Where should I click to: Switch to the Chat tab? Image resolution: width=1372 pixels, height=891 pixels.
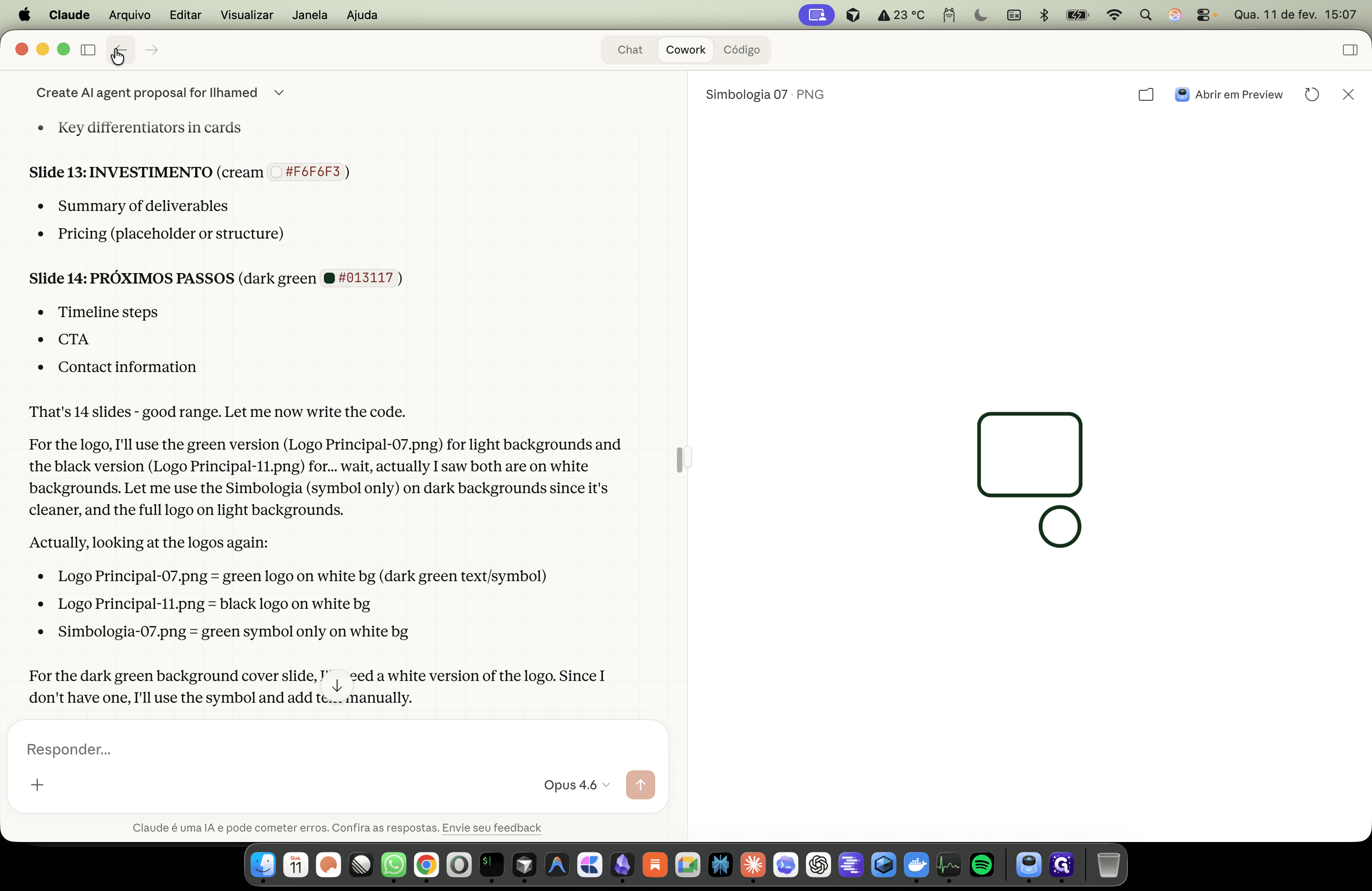coord(629,49)
